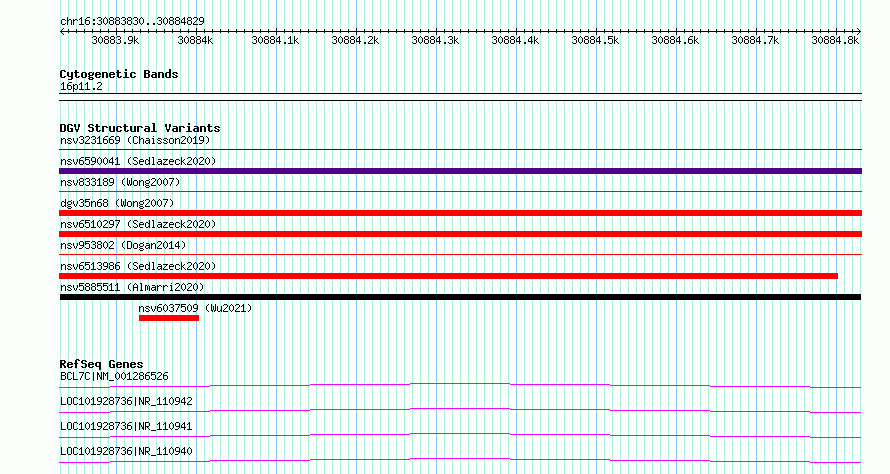Click the 16p11.2 band label
Viewport: 890px width, 474px height.
click(81, 86)
